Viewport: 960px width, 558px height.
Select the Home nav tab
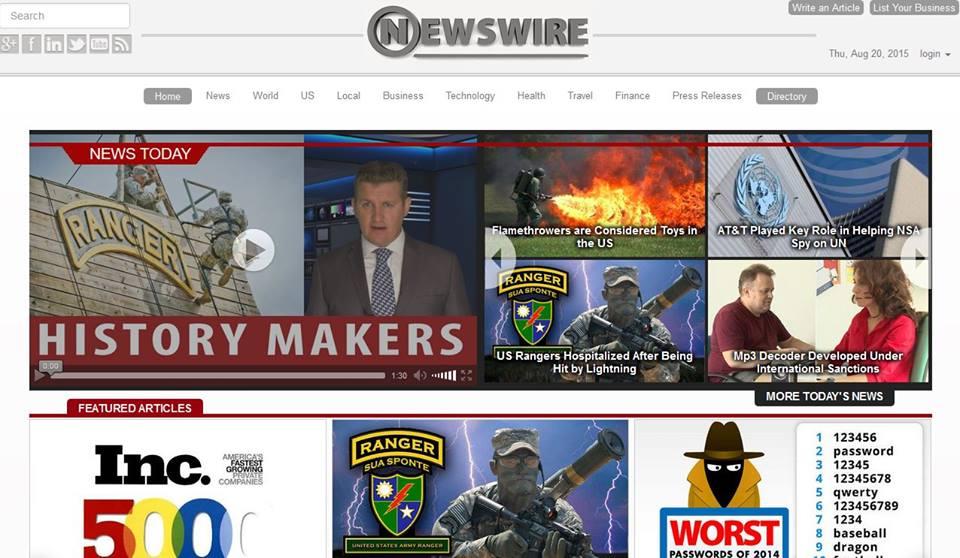pyautogui.click(x=168, y=96)
